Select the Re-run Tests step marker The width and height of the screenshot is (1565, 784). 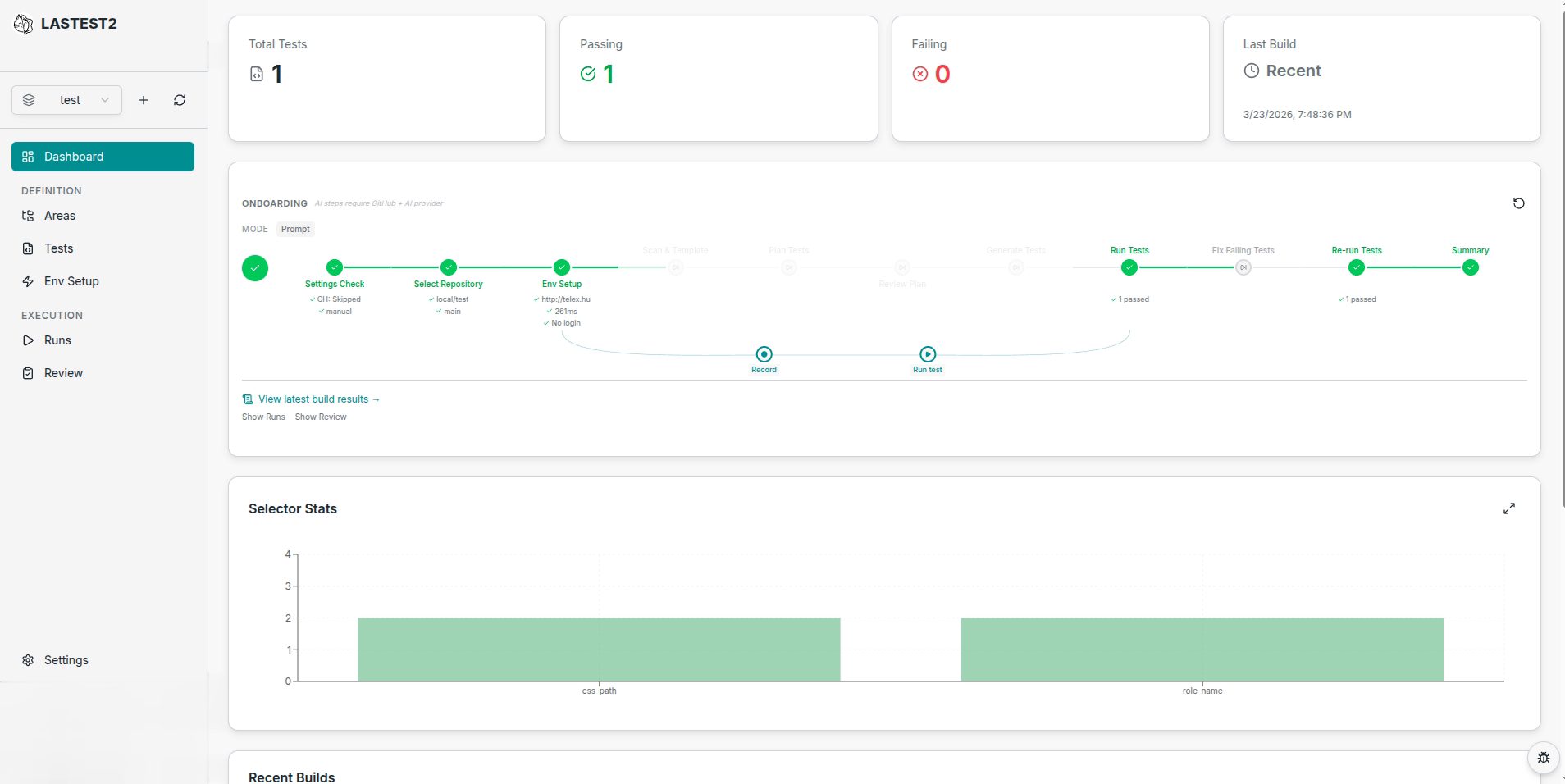[1357, 267]
